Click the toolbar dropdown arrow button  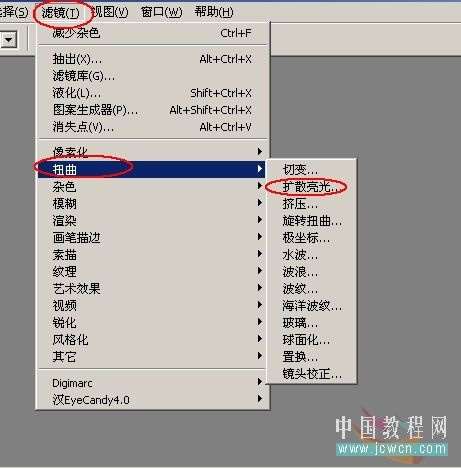[8, 40]
